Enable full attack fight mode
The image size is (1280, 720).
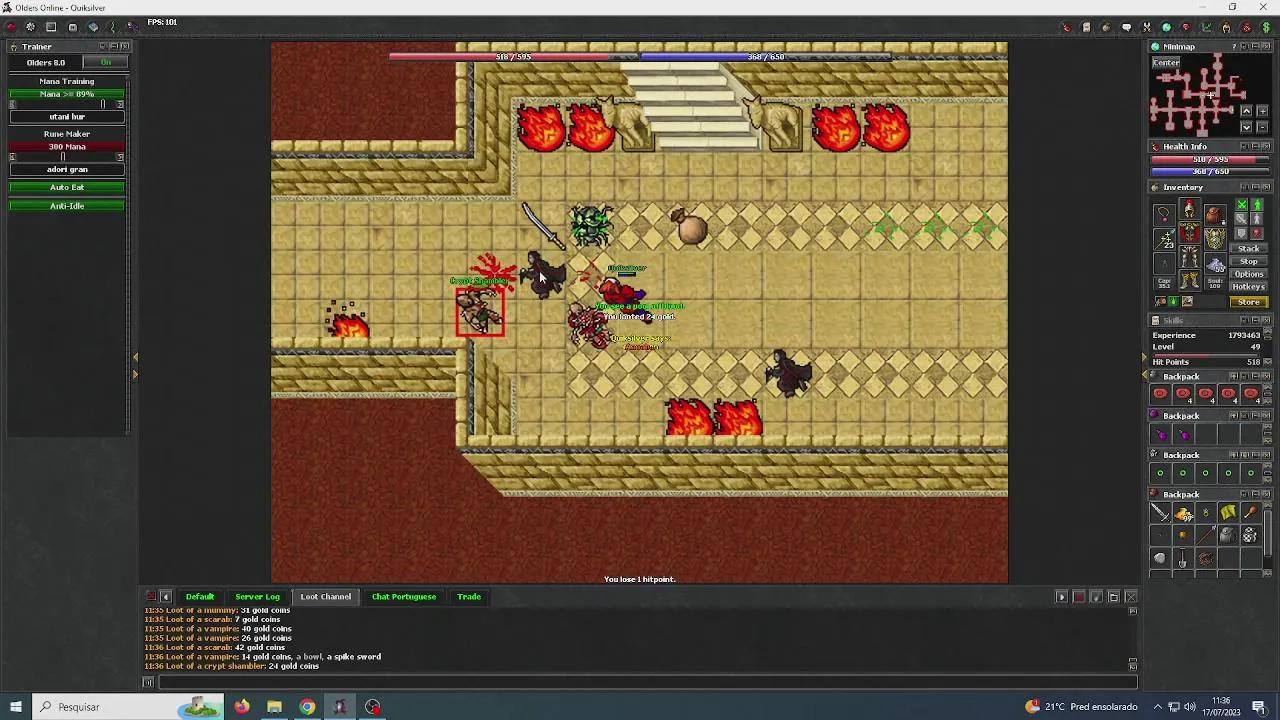click(1242, 205)
